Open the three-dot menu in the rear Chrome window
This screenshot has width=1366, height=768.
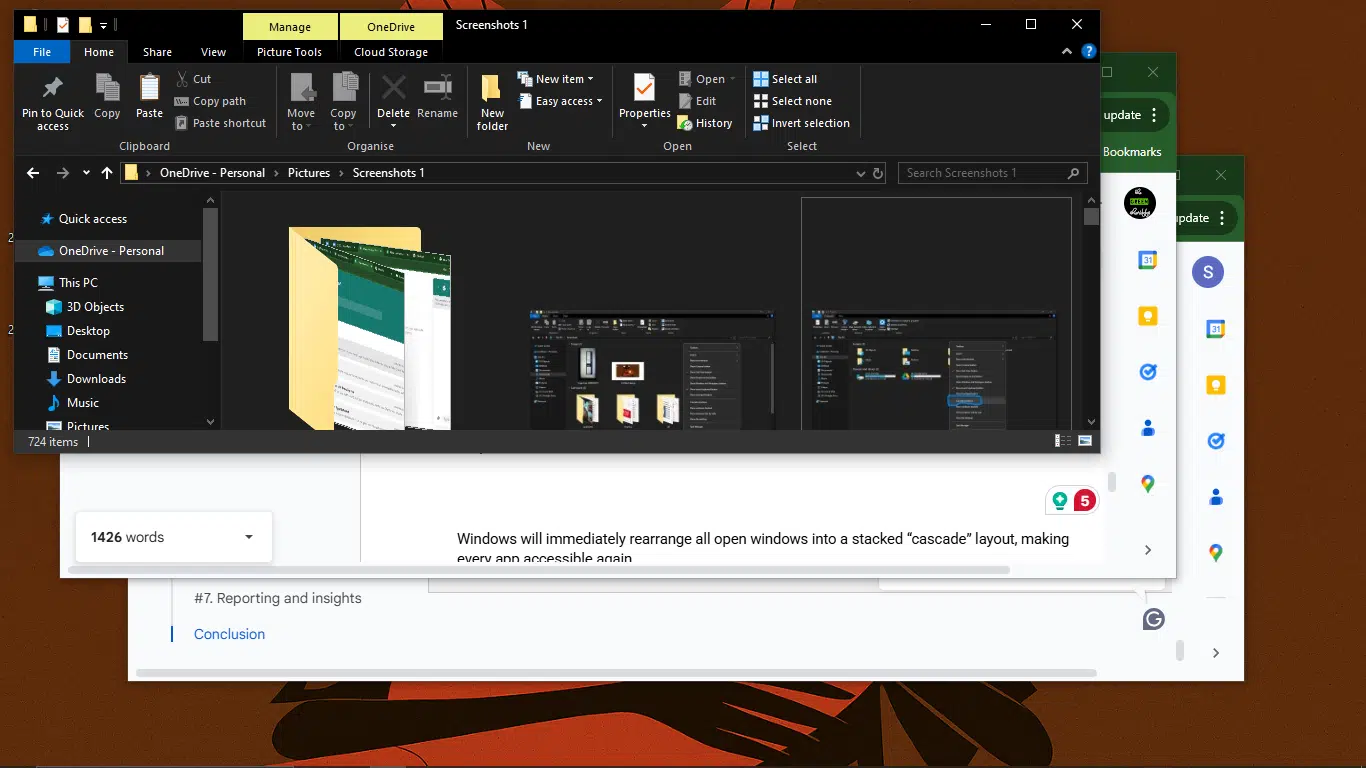tap(1222, 218)
